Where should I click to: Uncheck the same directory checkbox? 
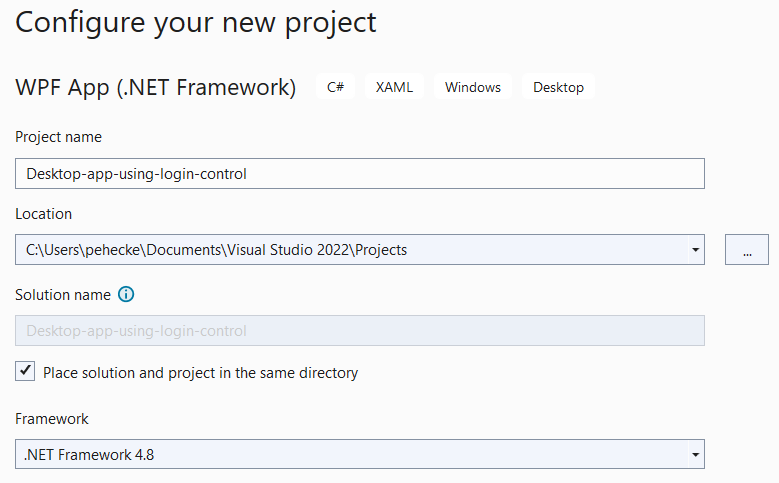pos(26,372)
